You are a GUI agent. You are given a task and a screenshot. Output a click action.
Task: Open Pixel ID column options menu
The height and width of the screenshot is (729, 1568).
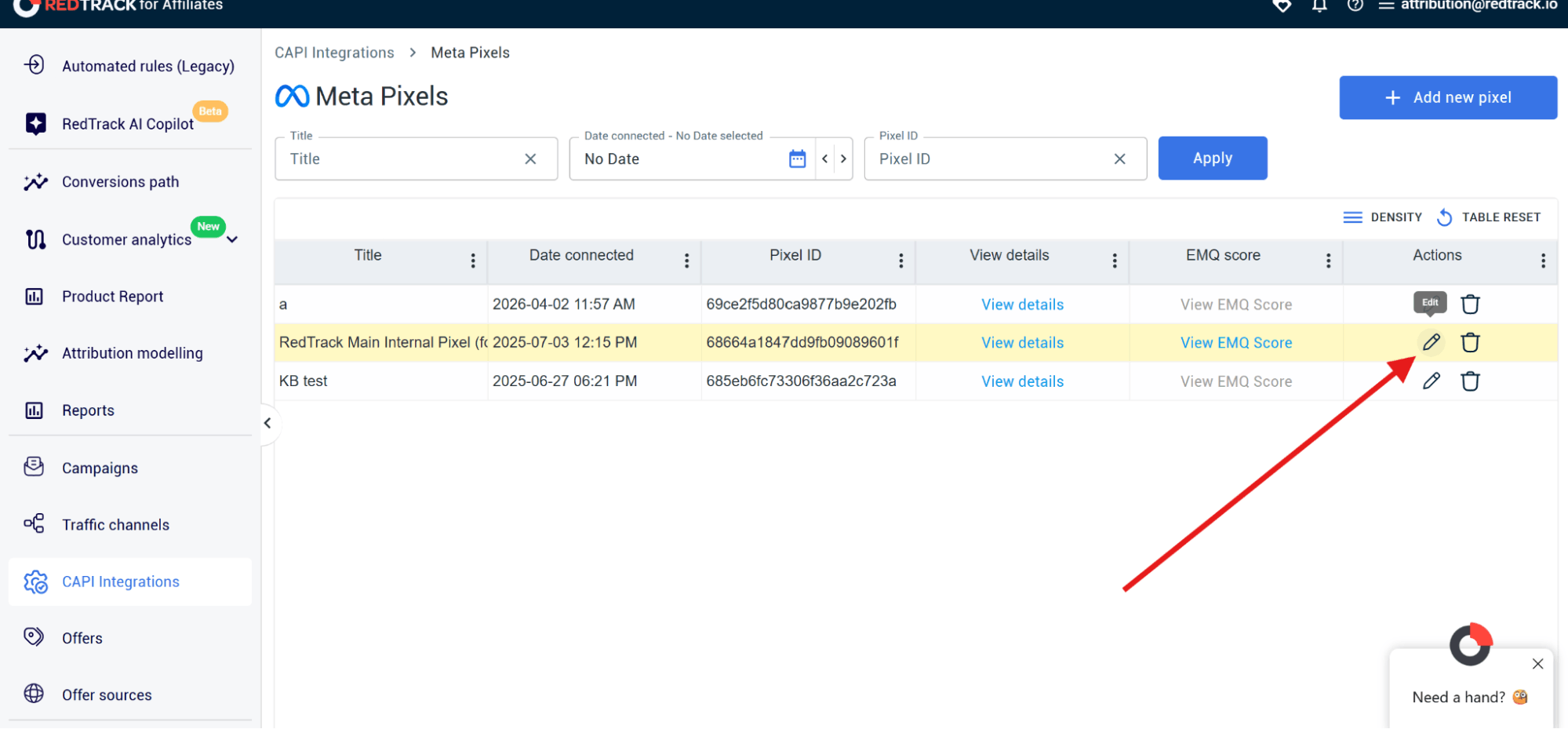click(x=900, y=261)
